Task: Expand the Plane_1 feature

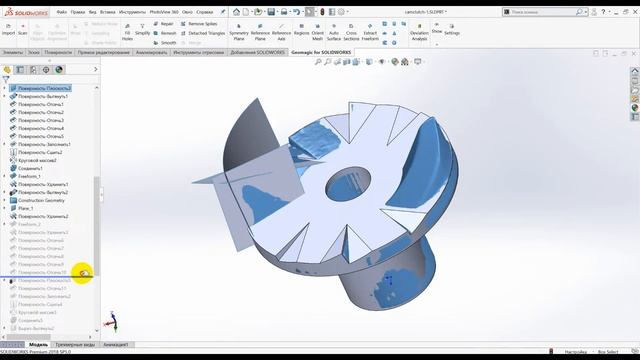Action: [x=4, y=208]
